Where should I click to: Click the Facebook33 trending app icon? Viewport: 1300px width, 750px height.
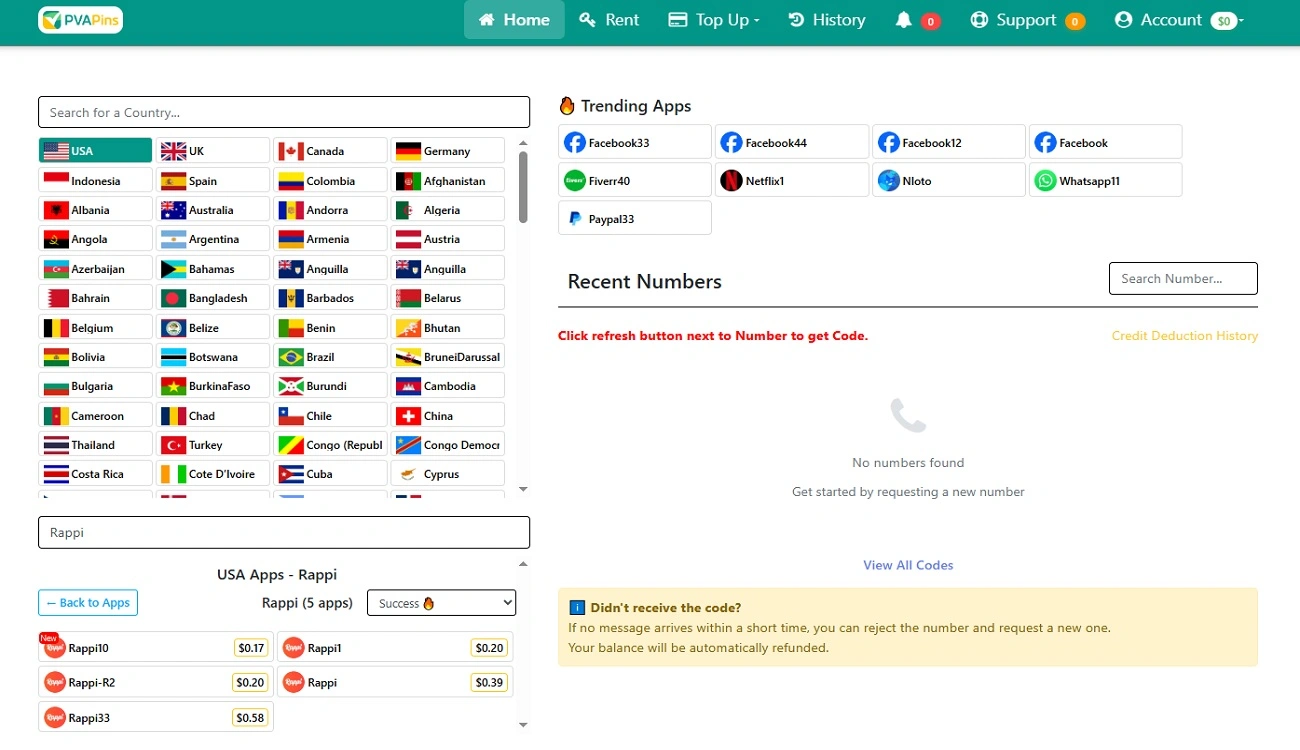574,143
